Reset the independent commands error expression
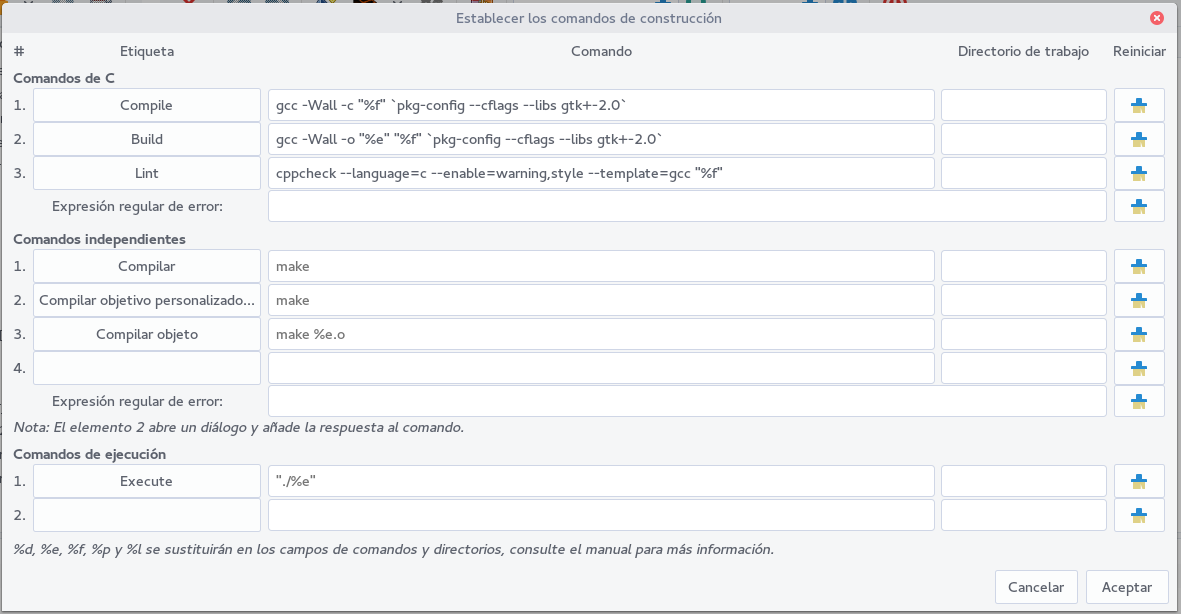The width and height of the screenshot is (1181, 614). coord(1139,400)
